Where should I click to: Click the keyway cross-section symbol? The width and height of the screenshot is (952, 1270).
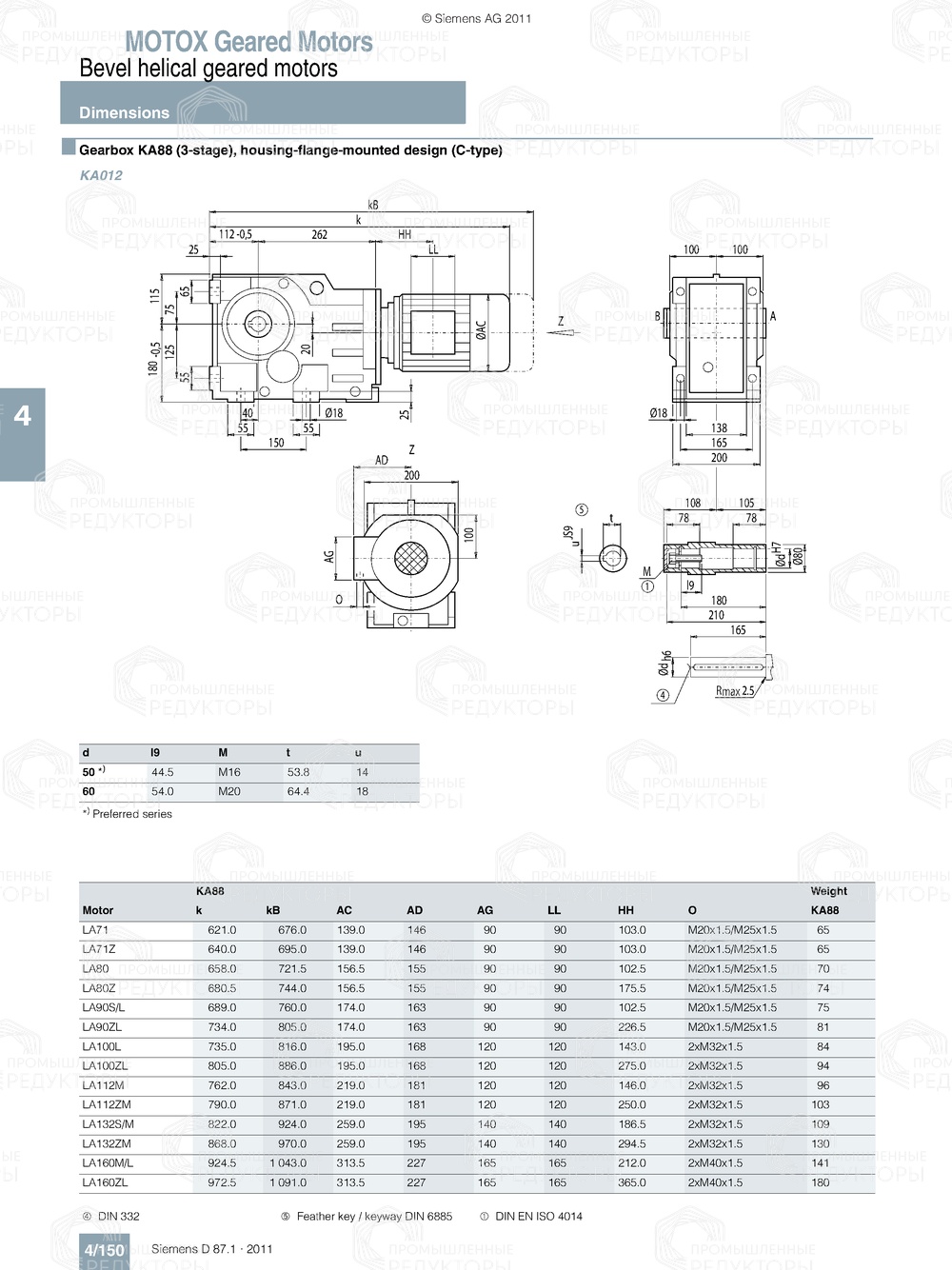click(x=613, y=558)
